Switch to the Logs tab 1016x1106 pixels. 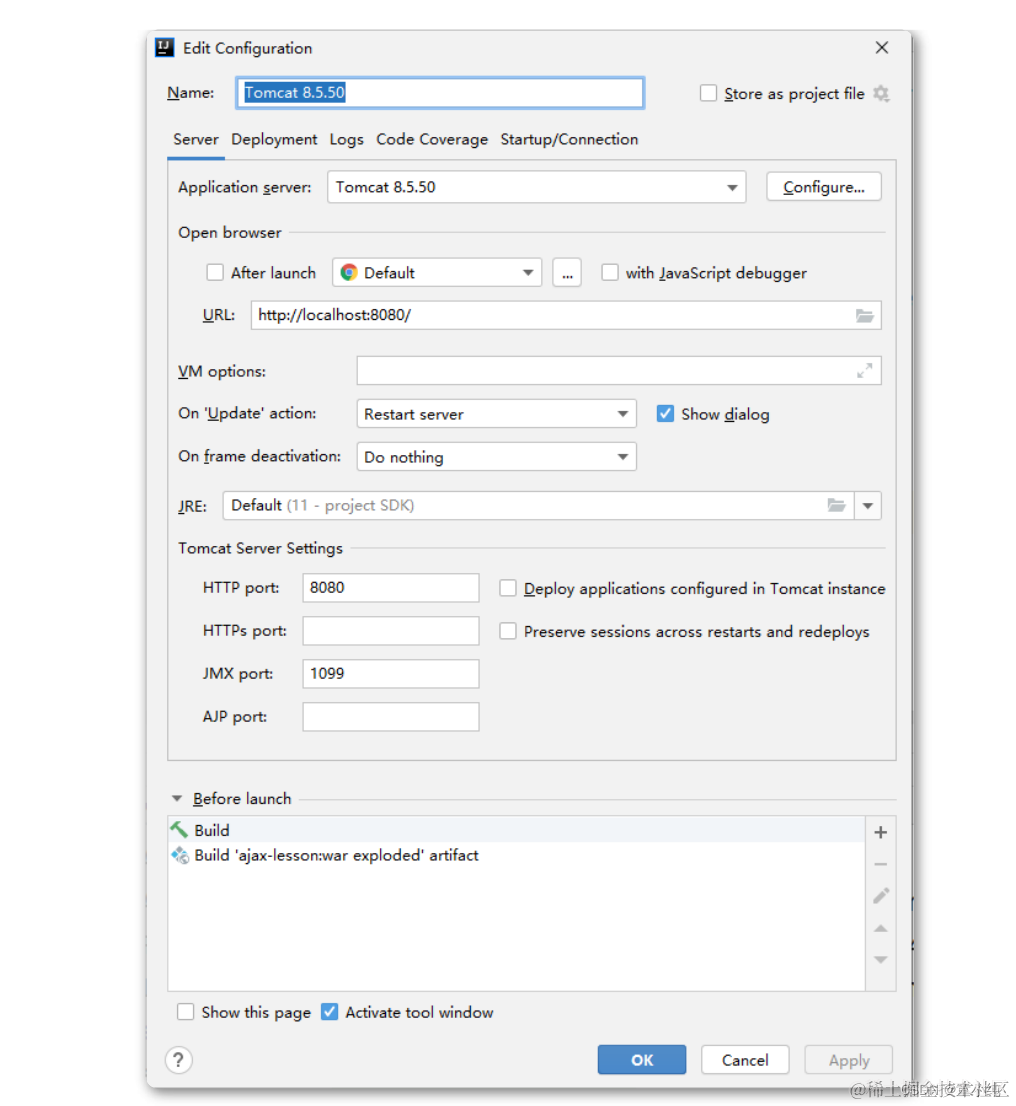[x=346, y=139]
